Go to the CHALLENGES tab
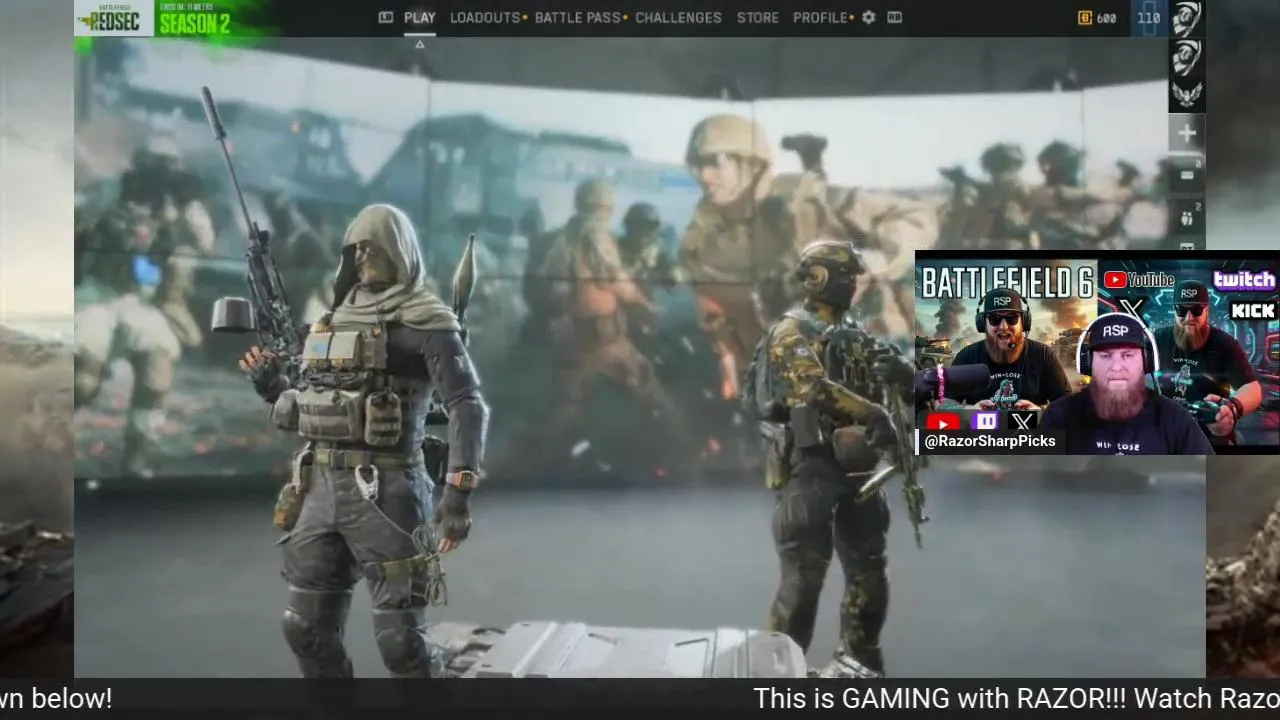Viewport: 1280px width, 720px height. pyautogui.click(x=678, y=18)
